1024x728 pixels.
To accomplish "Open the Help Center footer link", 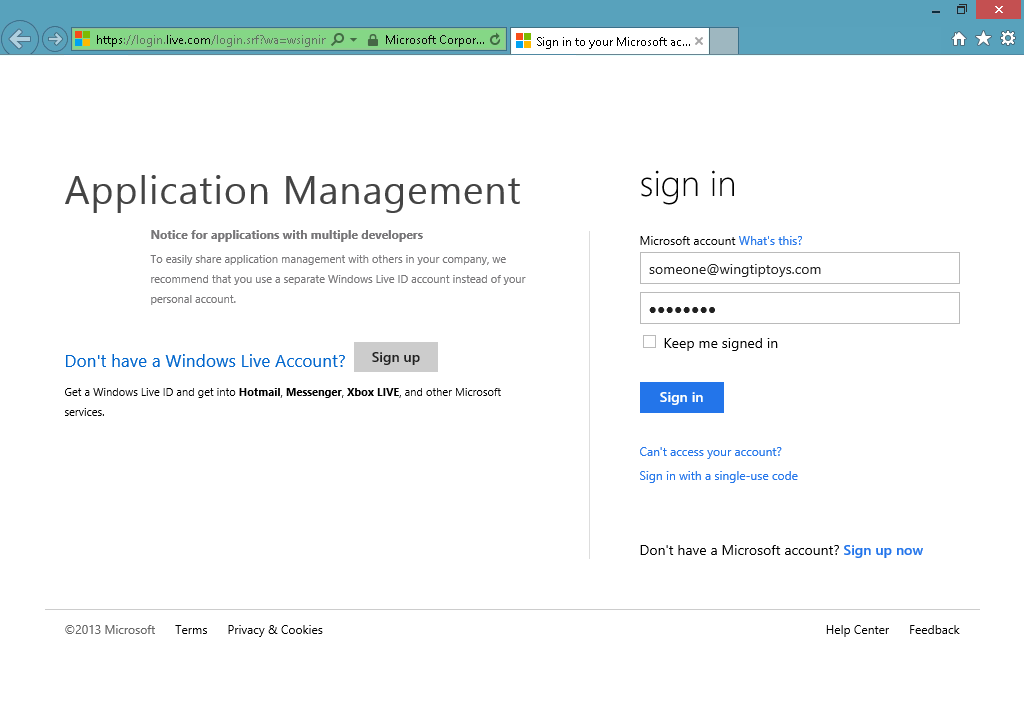I will 857,630.
